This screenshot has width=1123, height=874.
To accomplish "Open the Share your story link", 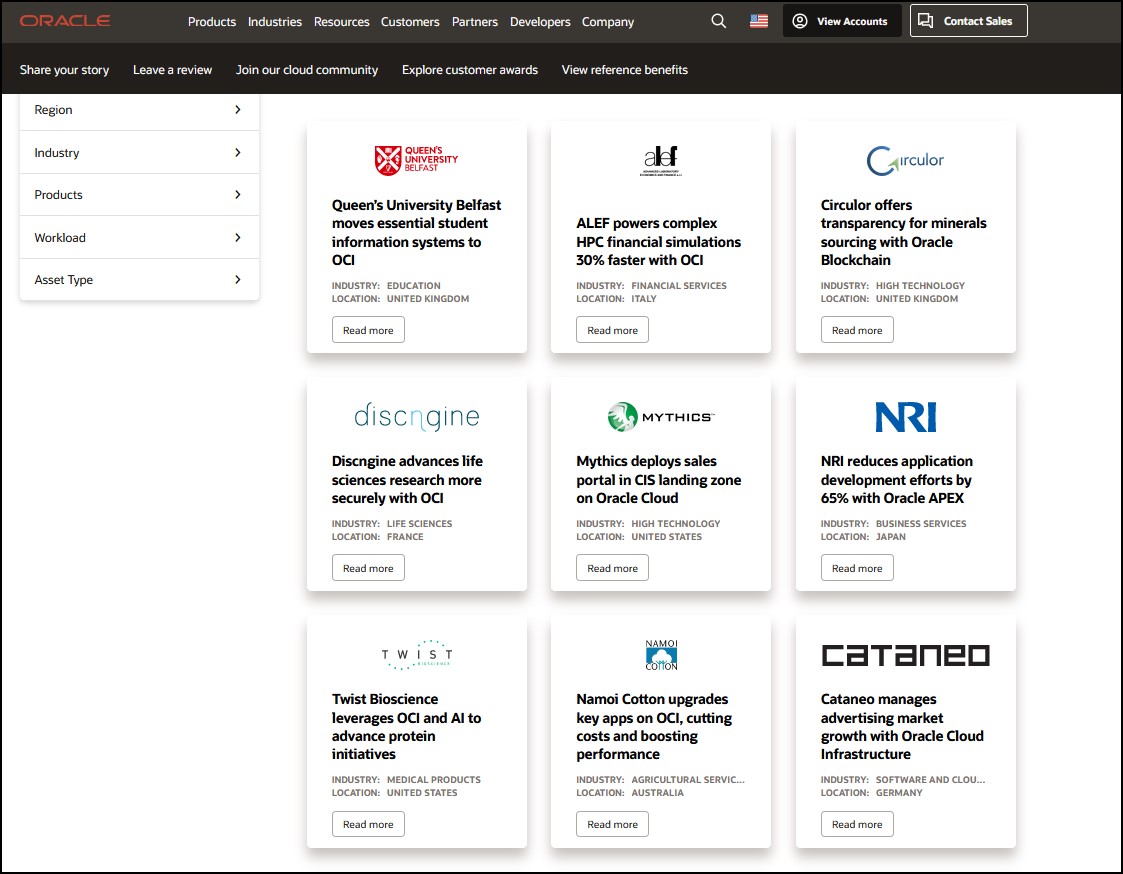I will [x=64, y=70].
